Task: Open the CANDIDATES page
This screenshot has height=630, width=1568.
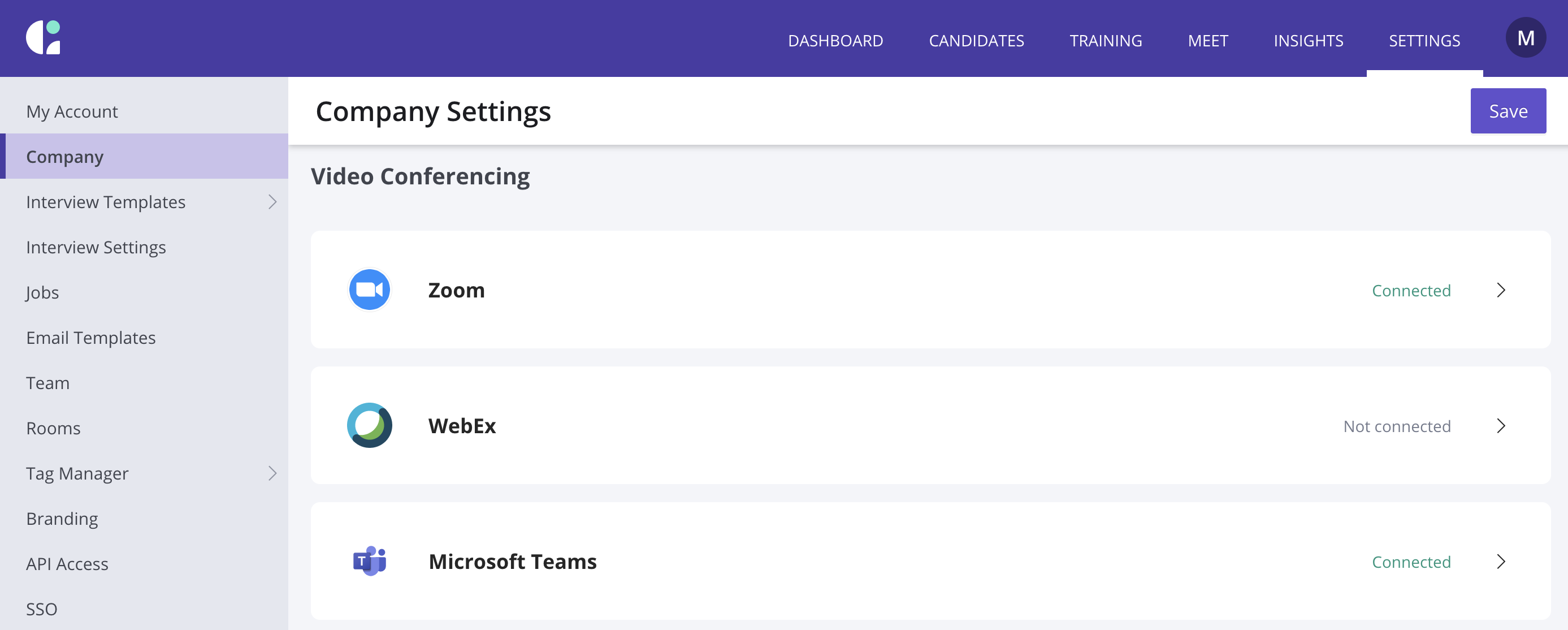Action: [976, 40]
